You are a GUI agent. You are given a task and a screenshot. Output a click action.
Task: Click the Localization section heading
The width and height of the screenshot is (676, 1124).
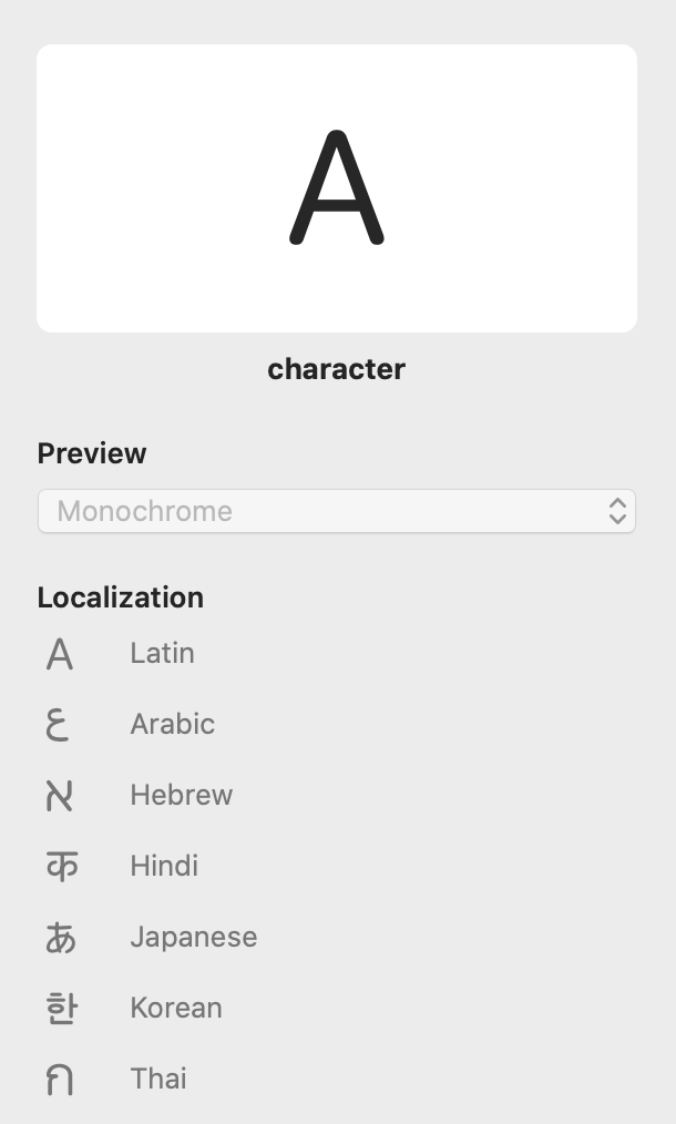click(x=120, y=597)
